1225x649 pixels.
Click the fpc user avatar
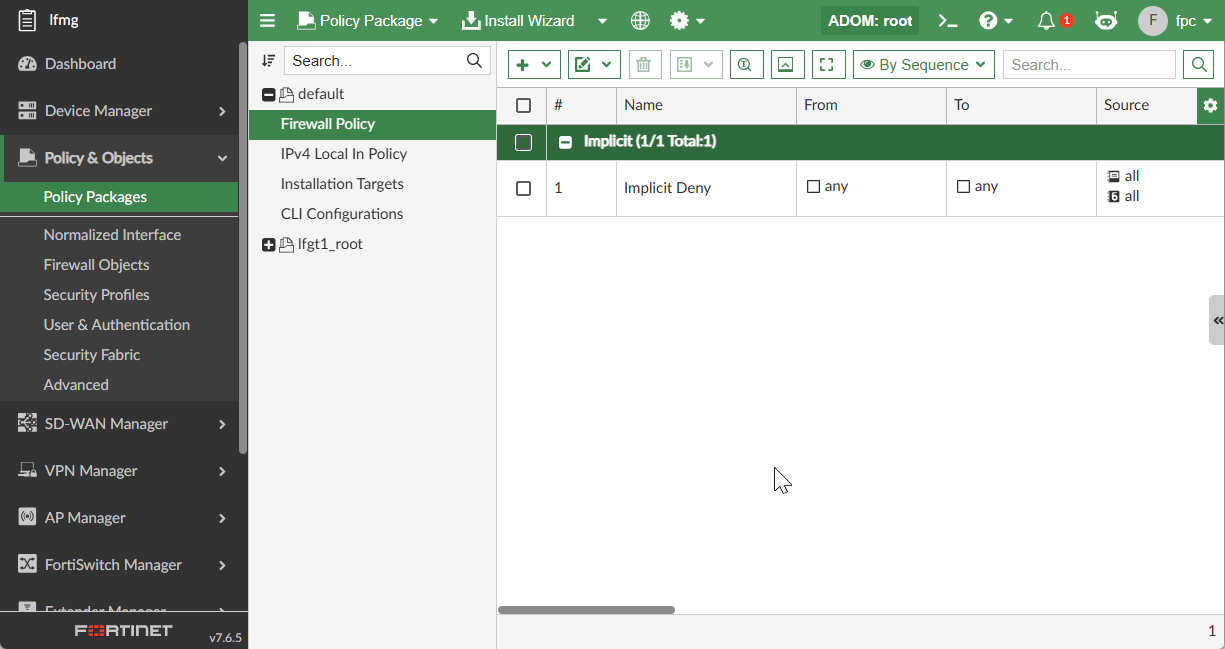click(1153, 20)
